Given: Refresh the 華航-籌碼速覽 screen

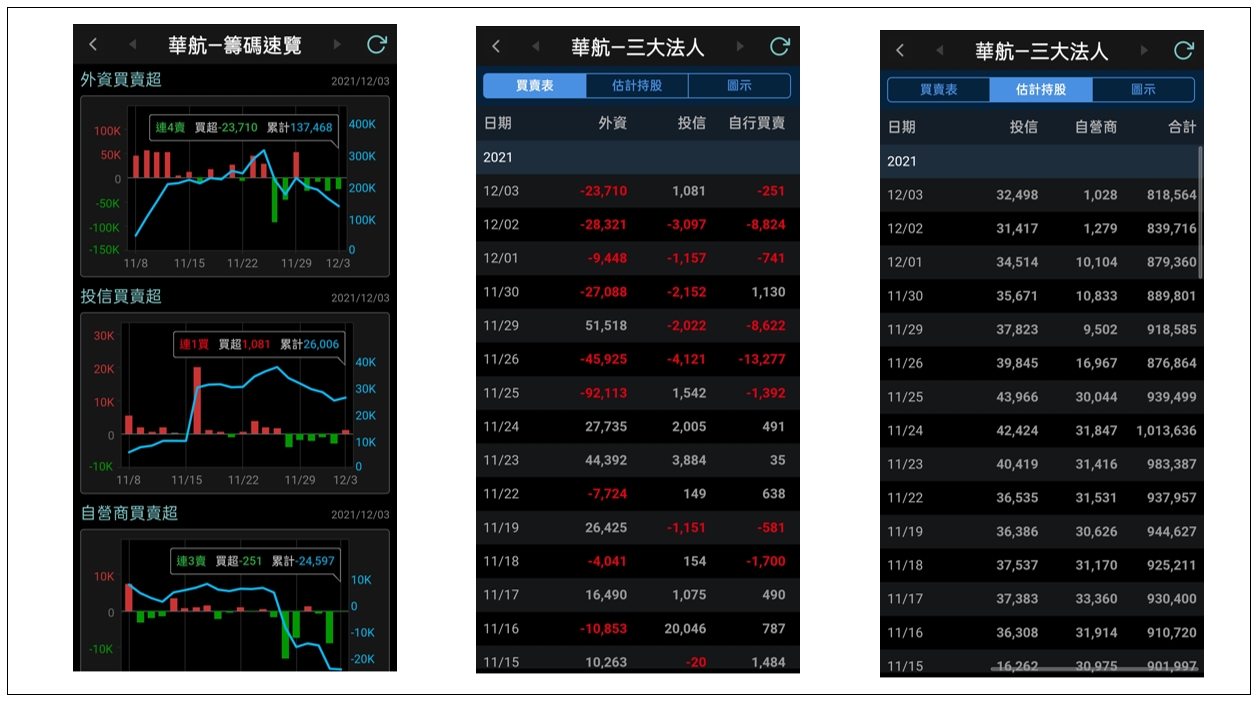Looking at the screenshot, I should point(376,45).
